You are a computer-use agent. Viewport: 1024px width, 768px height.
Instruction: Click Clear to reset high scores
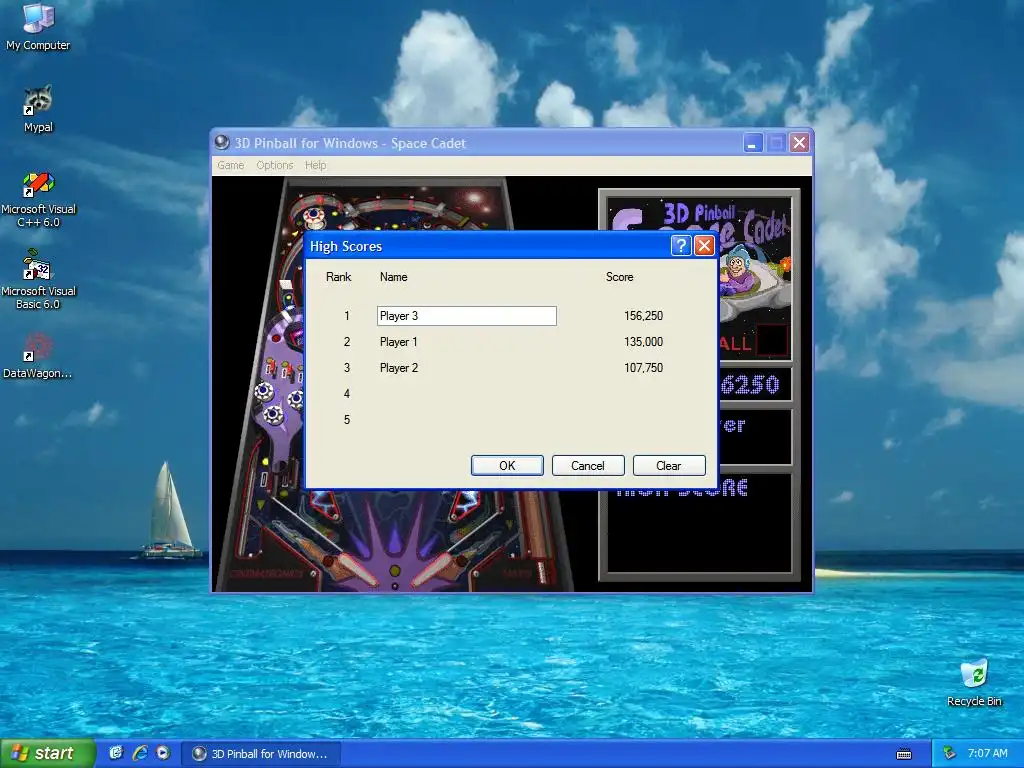(669, 466)
